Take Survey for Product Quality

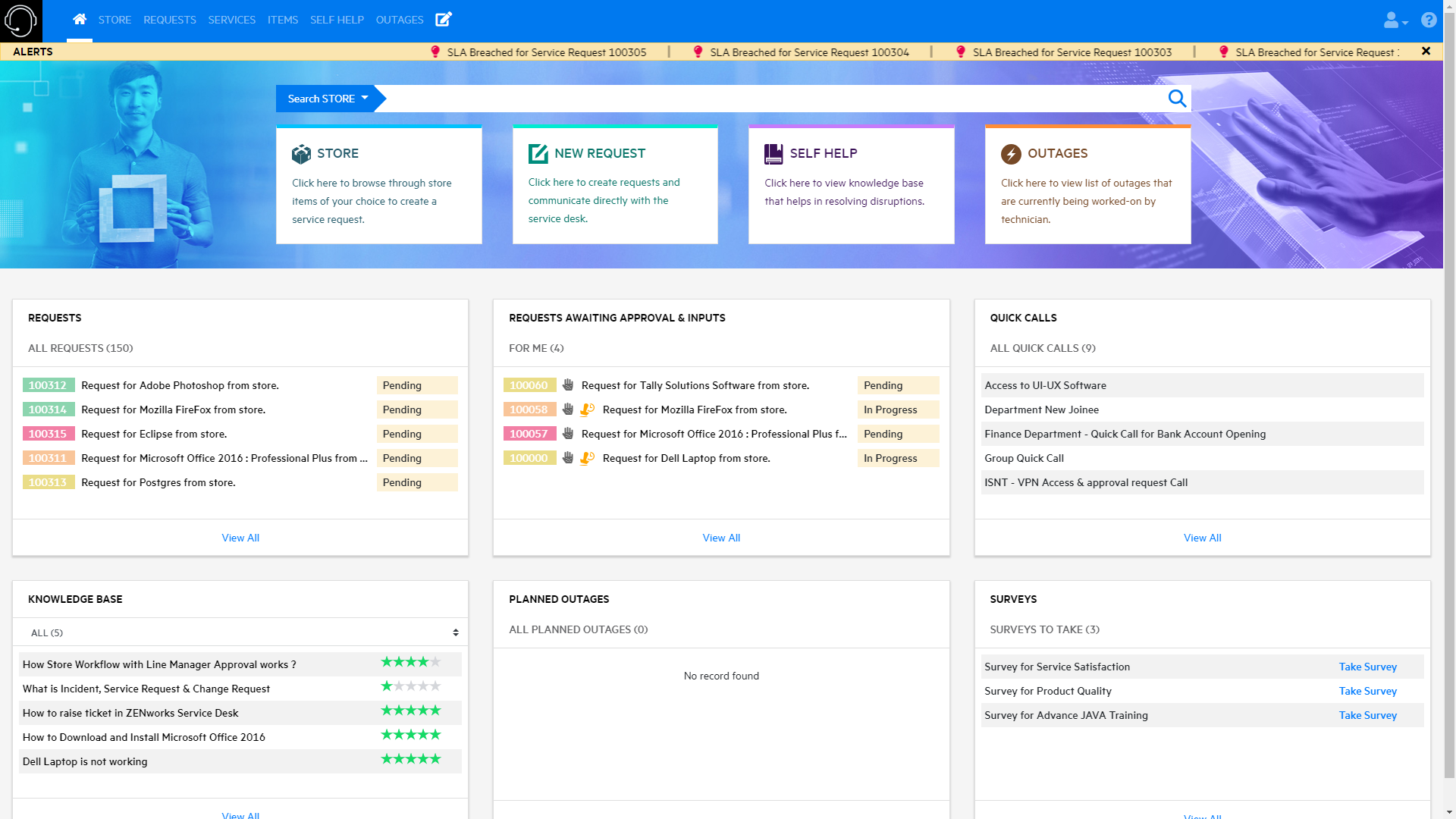coord(1367,691)
